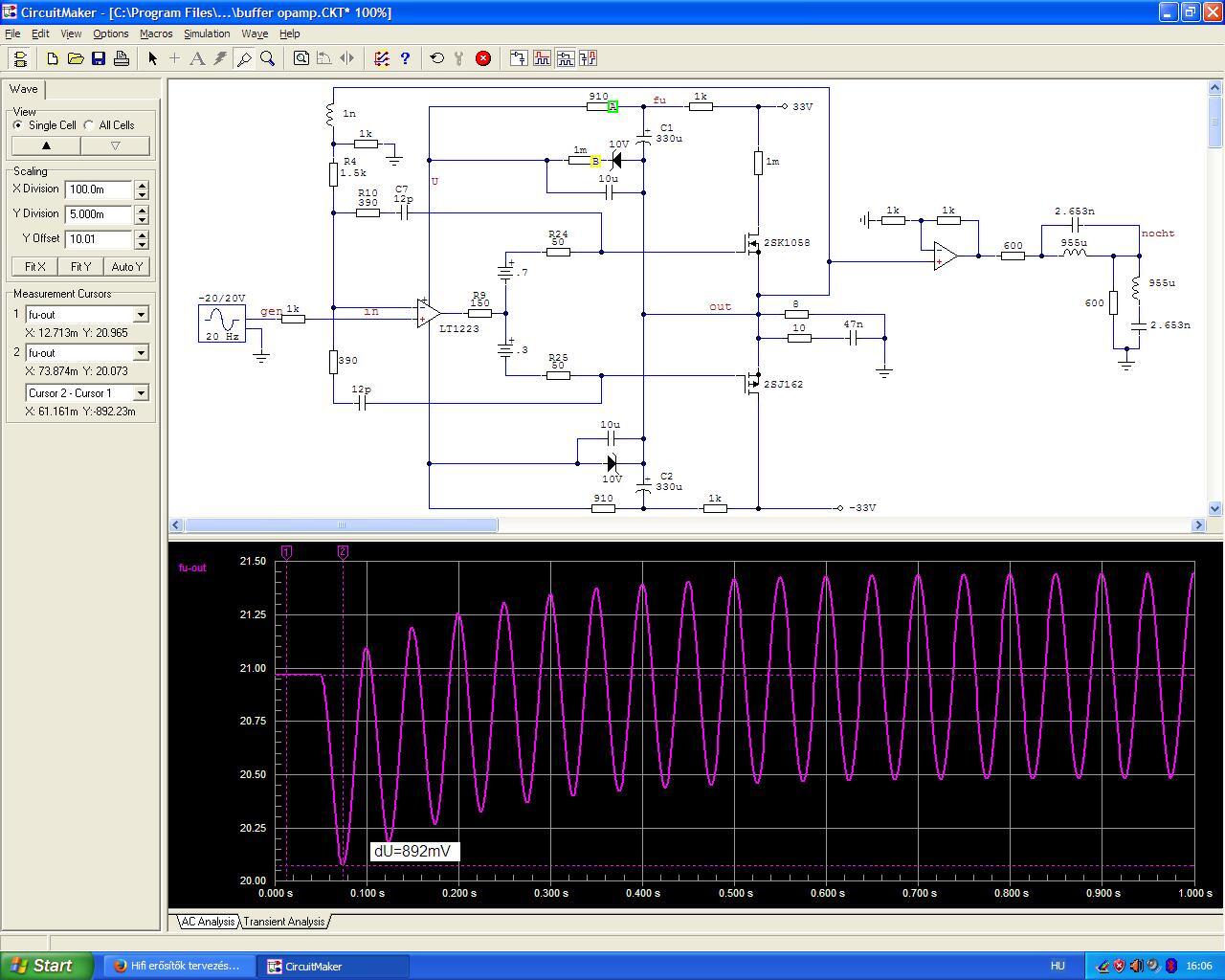
Task: Click the red stop simulation icon
Action: click(x=483, y=58)
